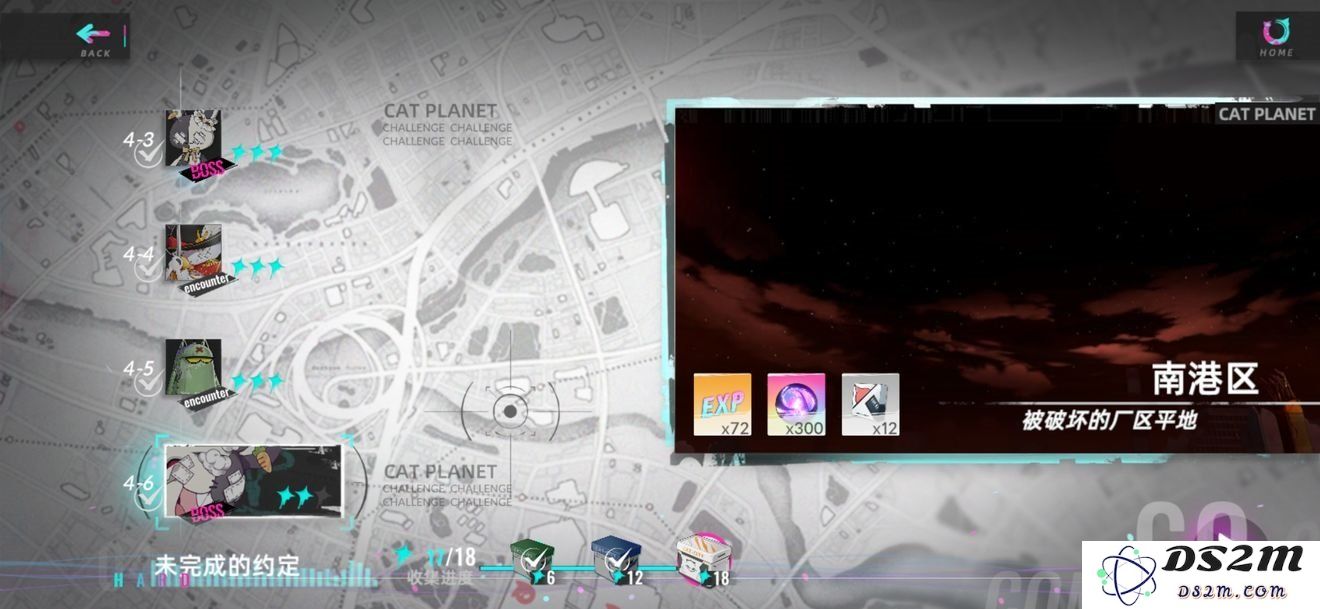Return to the HOME screen
Viewport: 1320px width, 609px height.
(x=1276, y=36)
